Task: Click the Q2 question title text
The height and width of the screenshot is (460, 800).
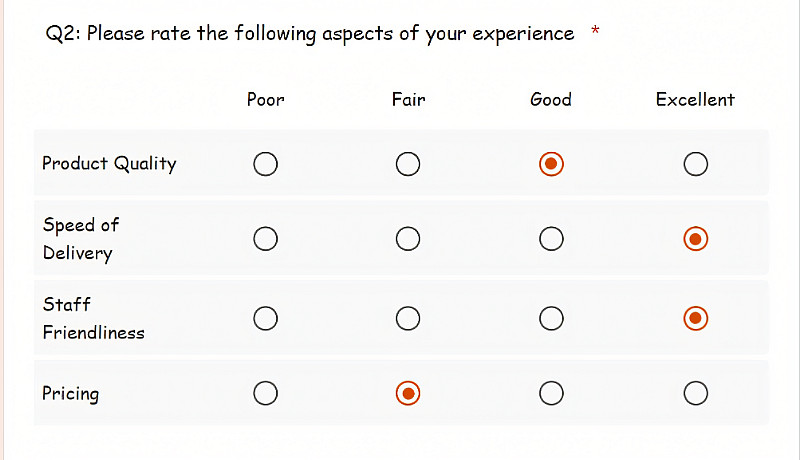Action: 310,33
